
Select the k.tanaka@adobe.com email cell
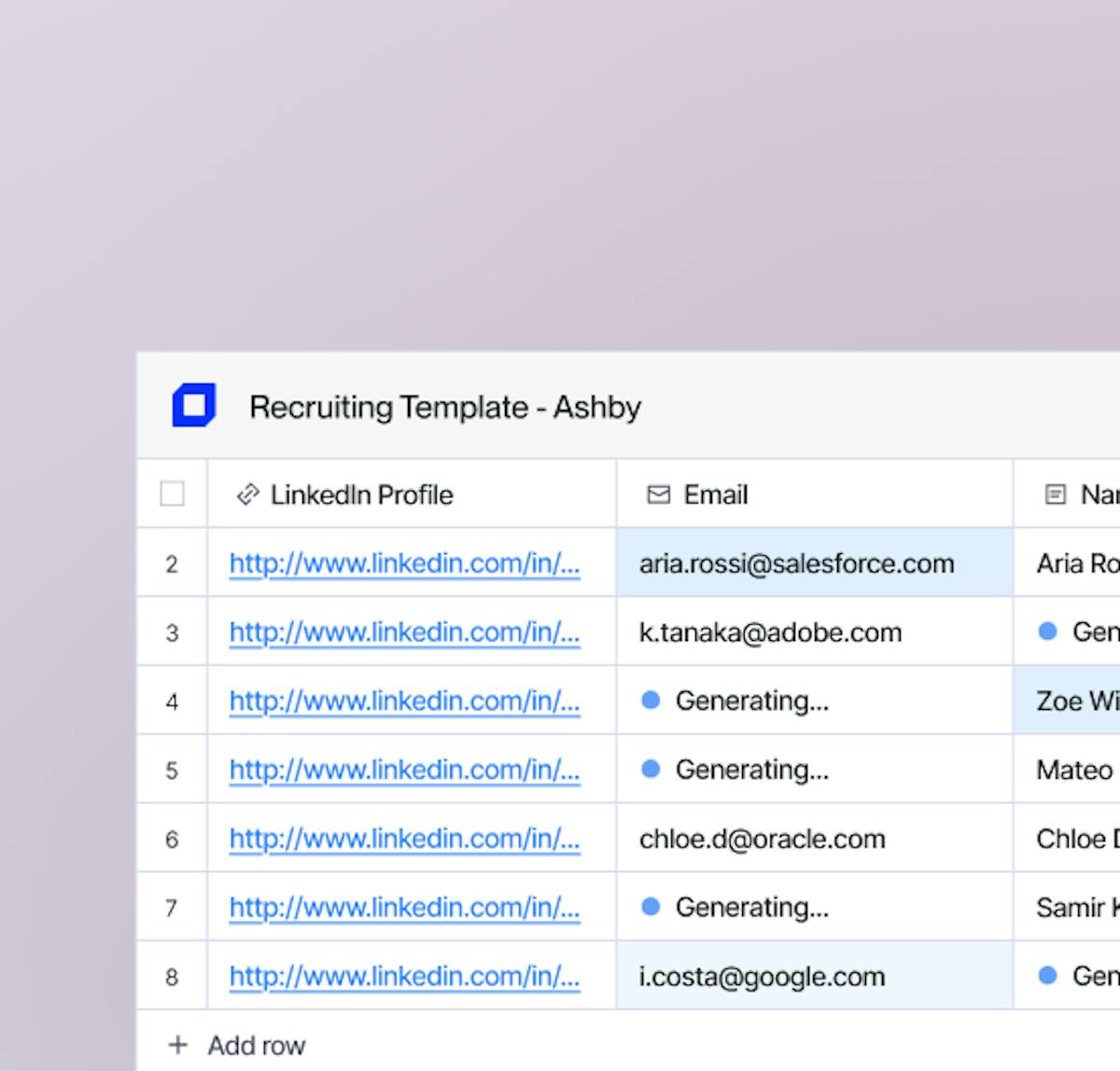(x=815, y=632)
